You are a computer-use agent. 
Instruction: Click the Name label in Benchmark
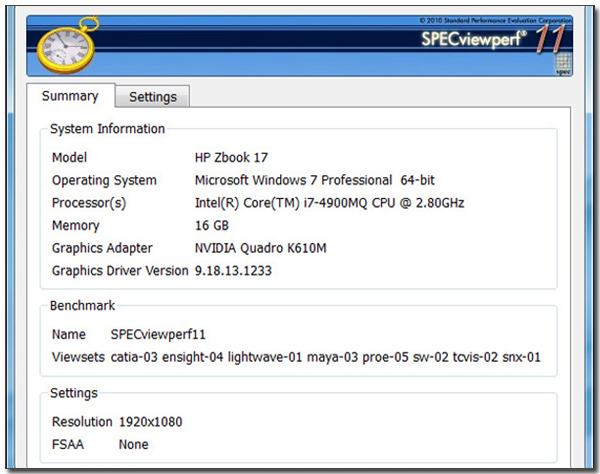pyautogui.click(x=68, y=334)
